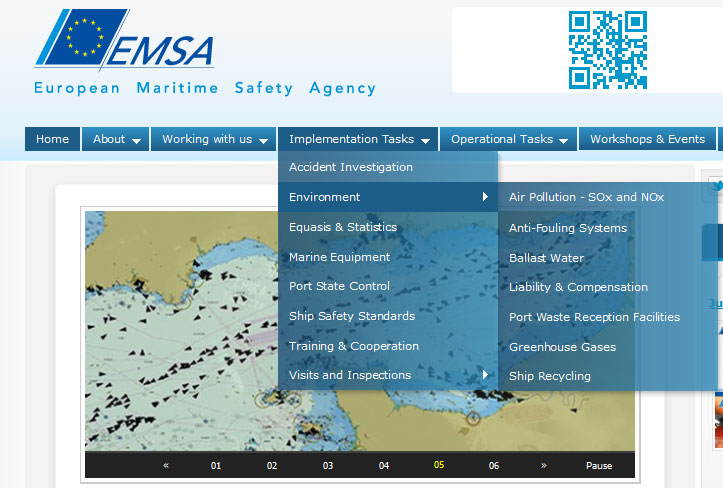Viewport: 723px width, 488px height.
Task: Select Accident Investigation menu entry
Action: (x=388, y=167)
